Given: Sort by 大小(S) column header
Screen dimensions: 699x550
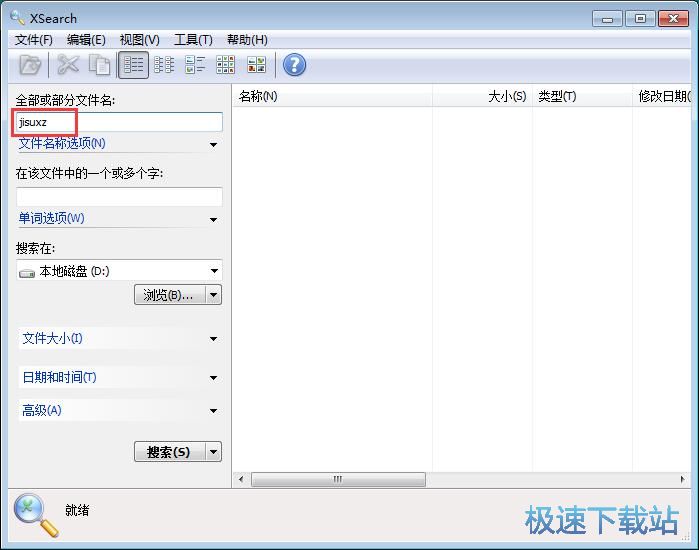Looking at the screenshot, I should (x=482, y=96).
